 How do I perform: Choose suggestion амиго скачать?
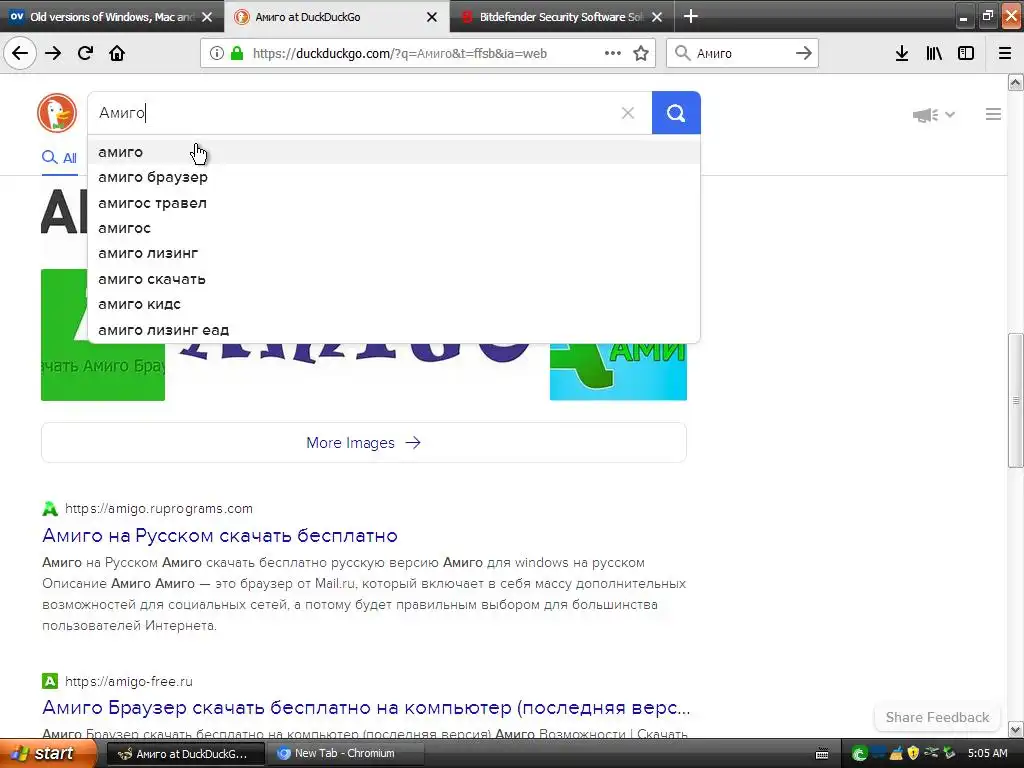[x=394, y=279]
